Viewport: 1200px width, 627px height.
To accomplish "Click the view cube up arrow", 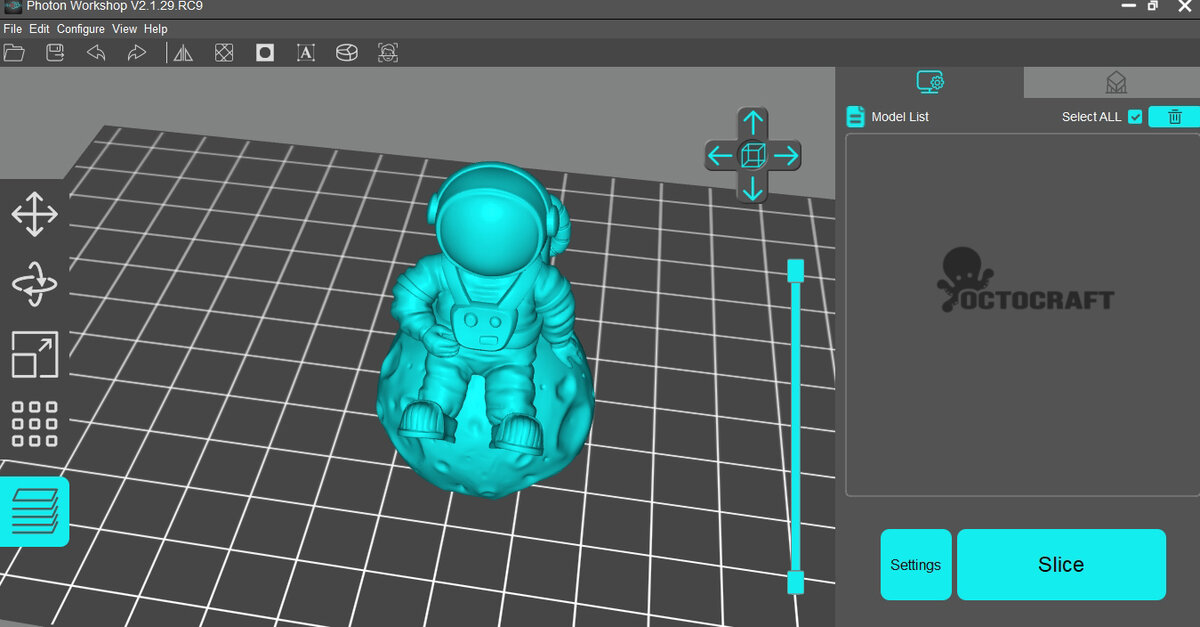I will point(753,124).
